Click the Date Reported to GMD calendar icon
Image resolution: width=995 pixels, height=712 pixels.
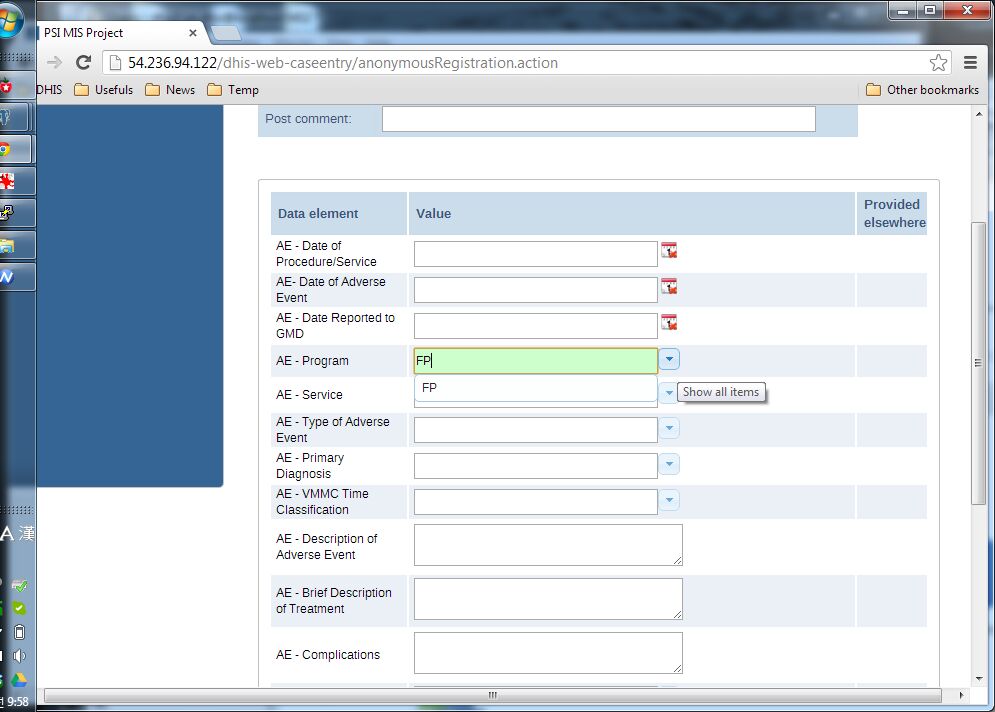click(x=669, y=322)
